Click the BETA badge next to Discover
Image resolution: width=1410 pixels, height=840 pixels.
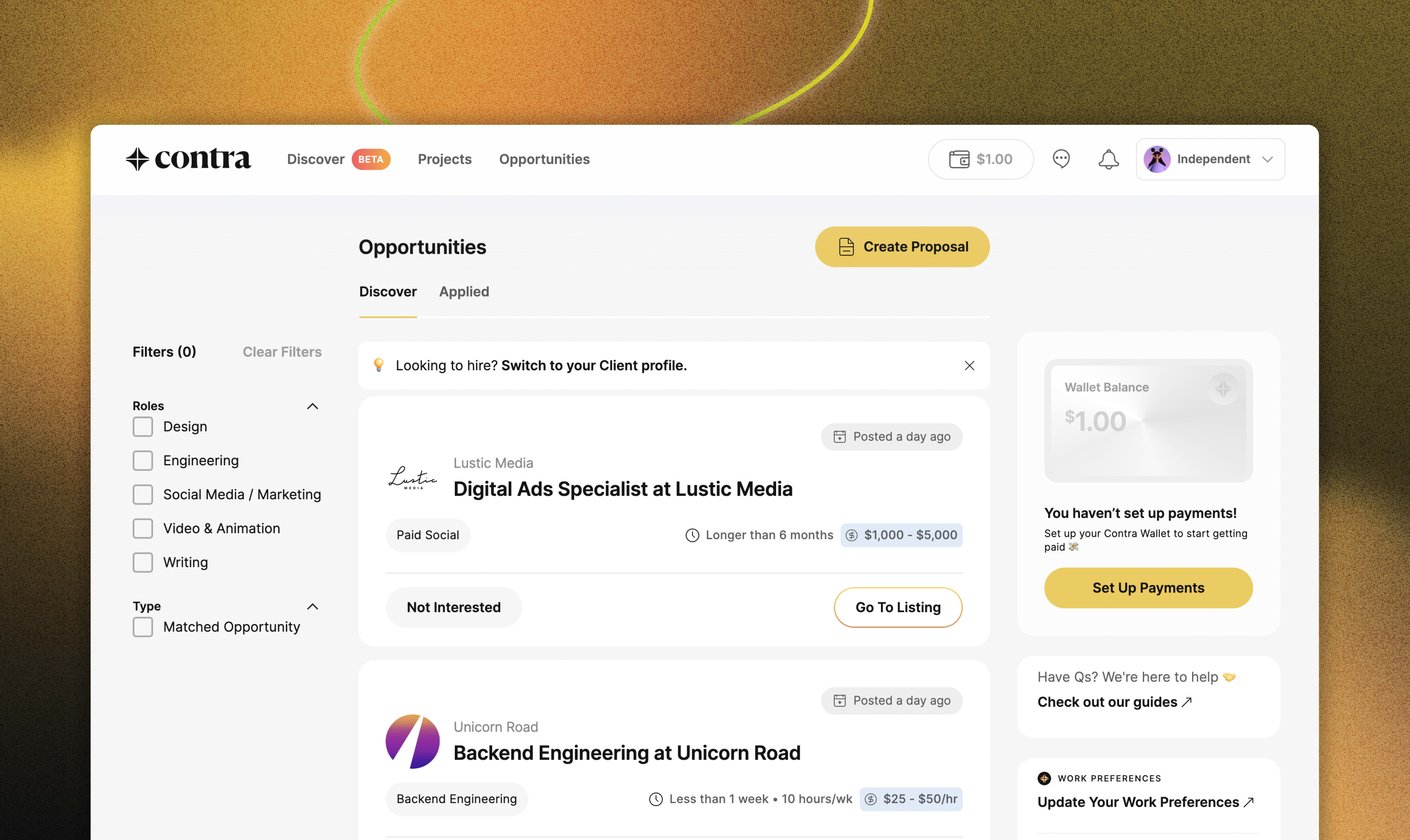[x=371, y=159]
